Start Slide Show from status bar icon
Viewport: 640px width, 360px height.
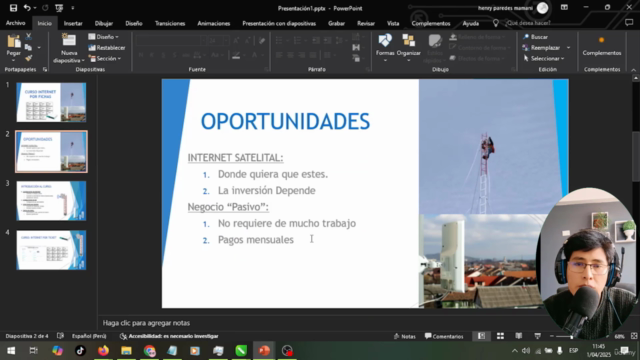537,336
